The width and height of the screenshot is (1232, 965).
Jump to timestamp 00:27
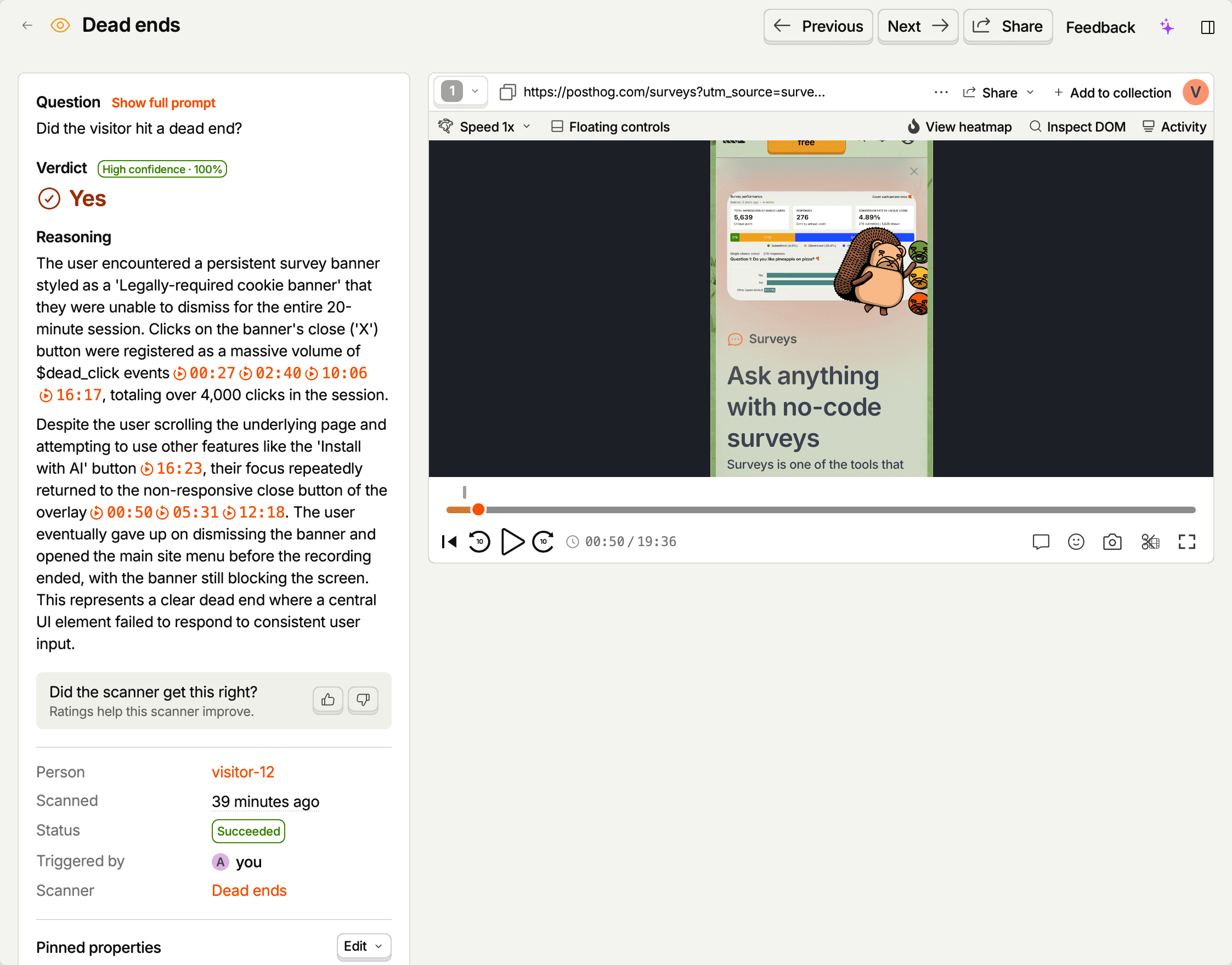point(204,373)
